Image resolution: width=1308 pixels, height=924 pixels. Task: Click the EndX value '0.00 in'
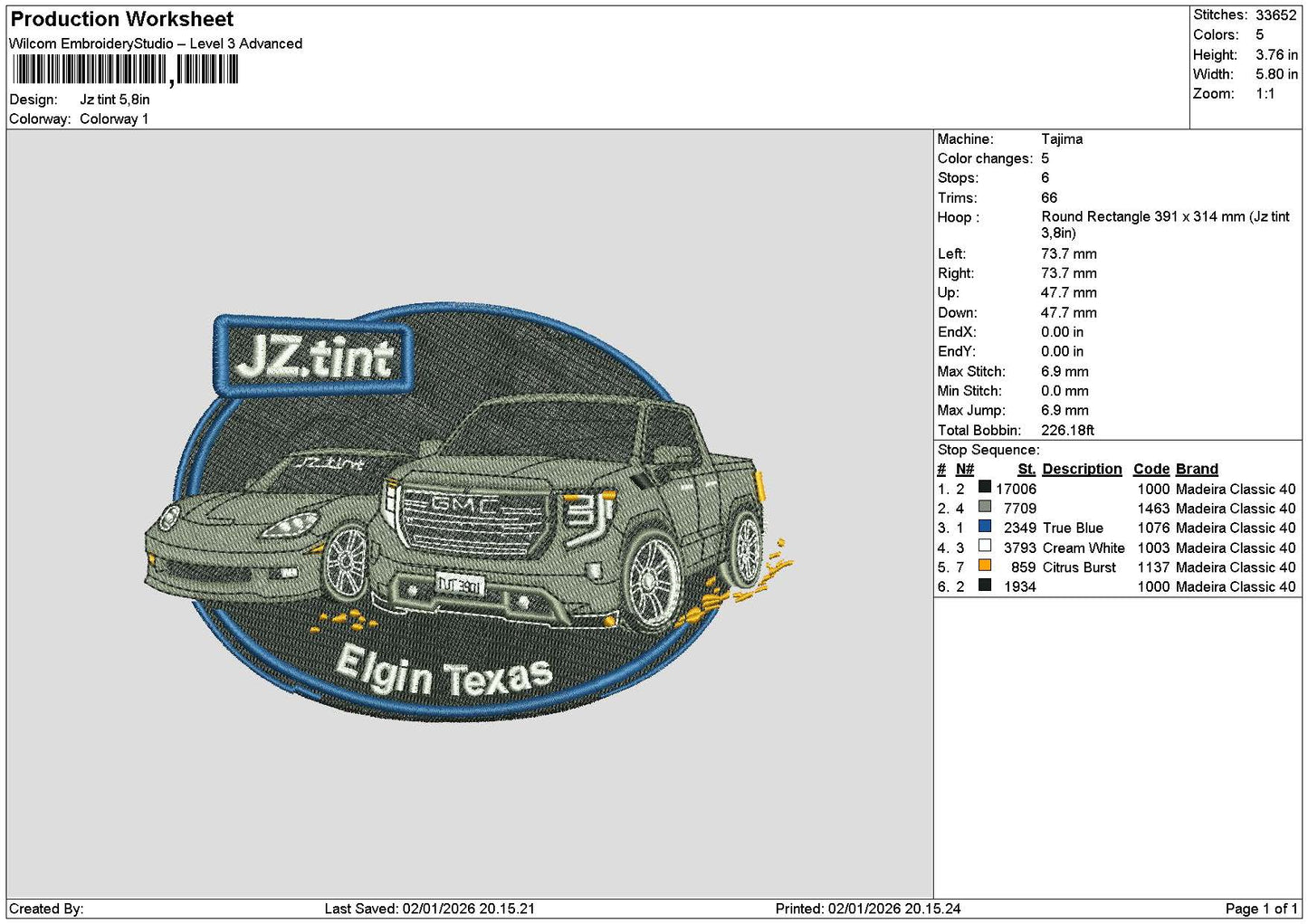(x=1062, y=332)
